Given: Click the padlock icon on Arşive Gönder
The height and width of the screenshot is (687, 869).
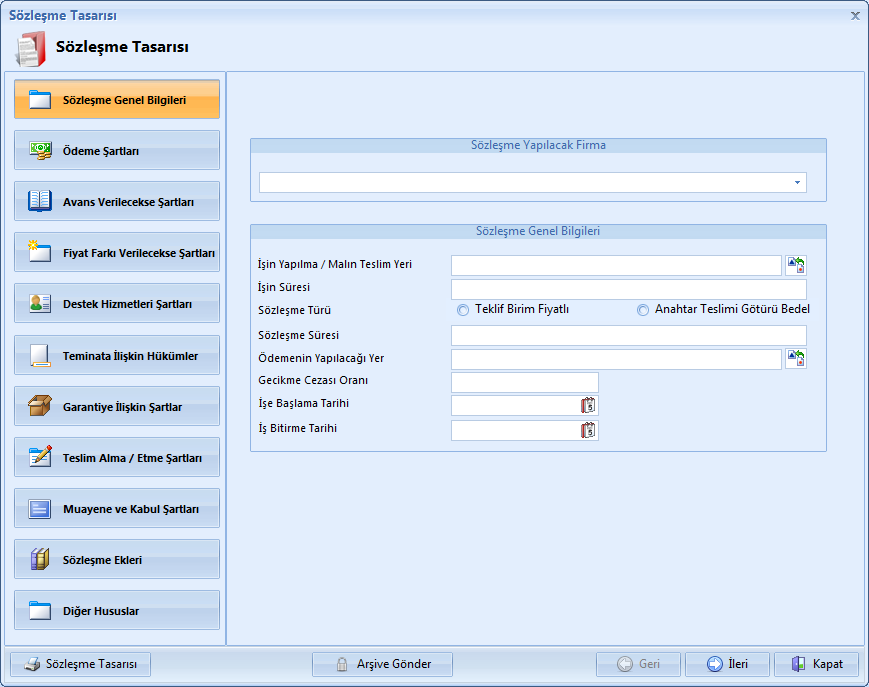Looking at the screenshot, I should click(342, 664).
